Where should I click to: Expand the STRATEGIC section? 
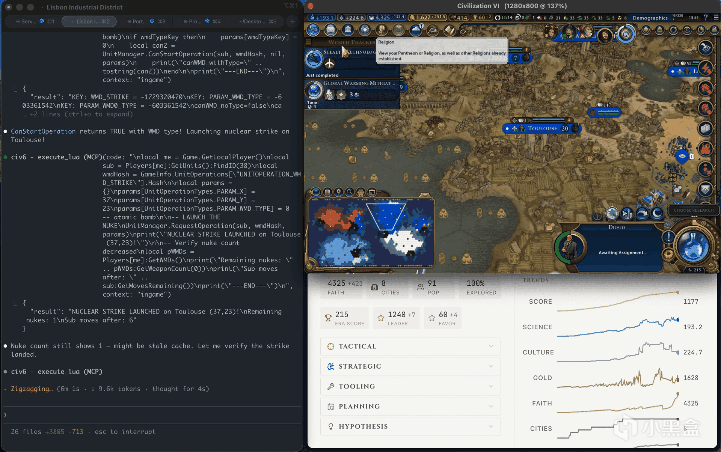[x=410, y=366]
